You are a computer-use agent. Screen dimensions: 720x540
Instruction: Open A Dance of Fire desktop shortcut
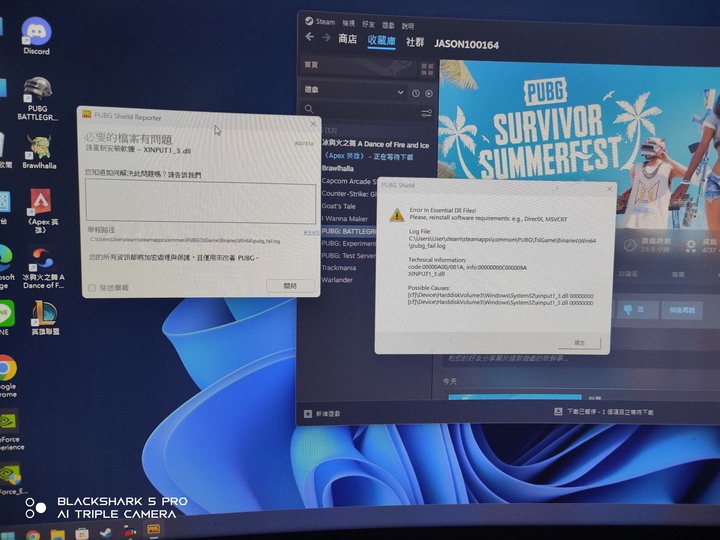[43, 268]
